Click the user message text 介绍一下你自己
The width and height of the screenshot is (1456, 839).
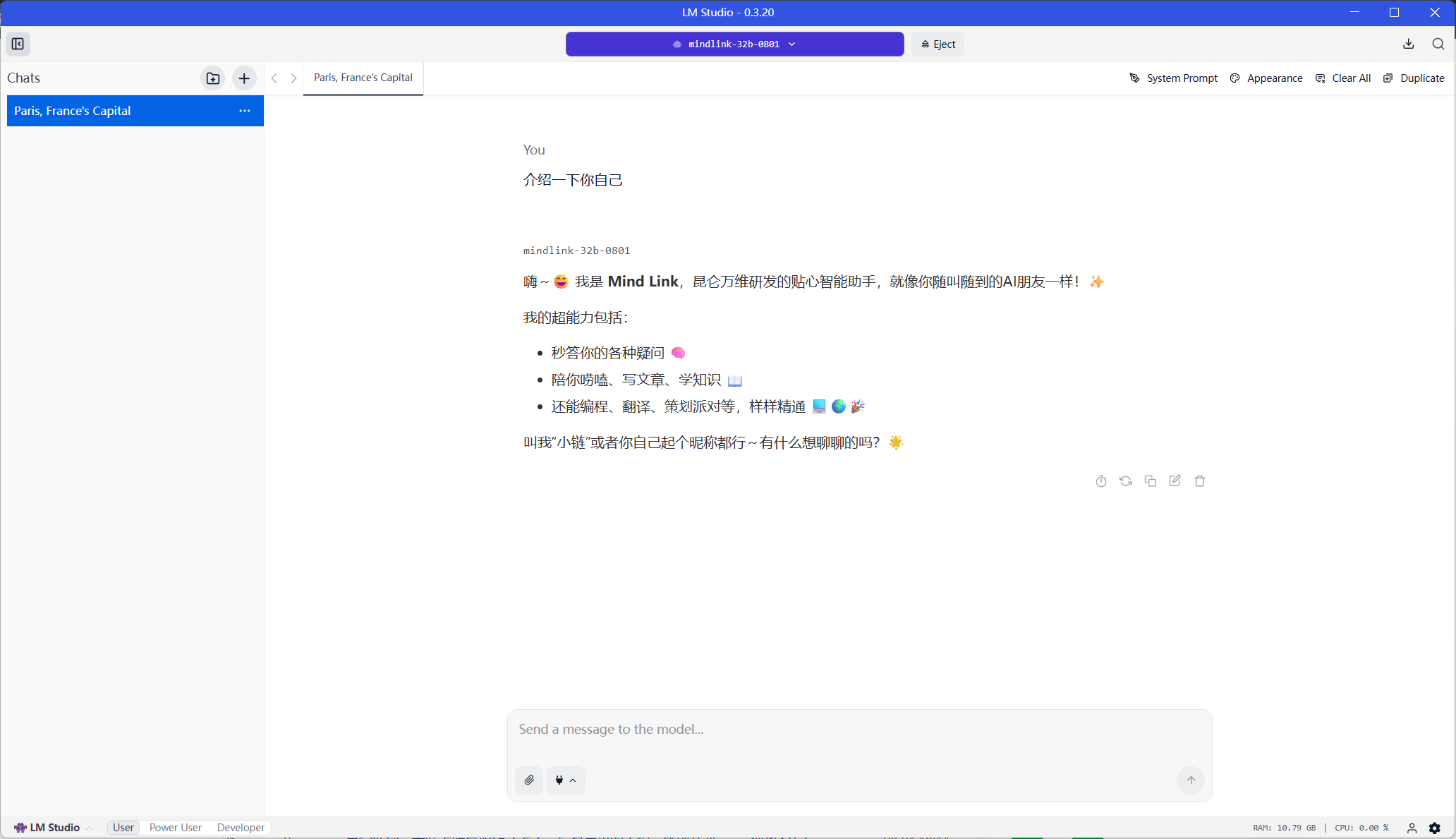tap(573, 180)
